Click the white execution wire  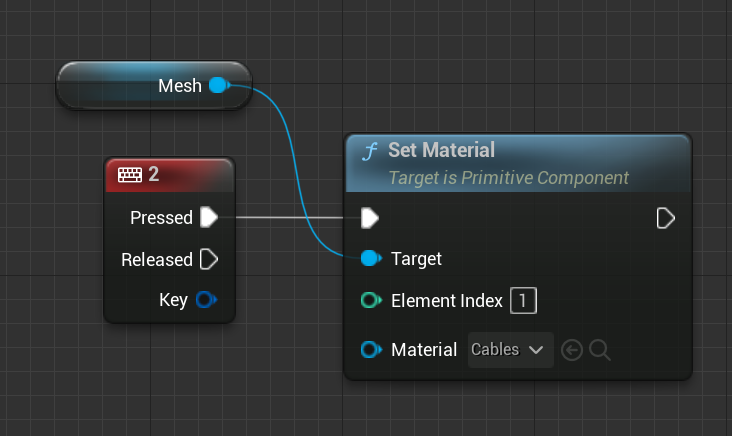click(x=290, y=217)
